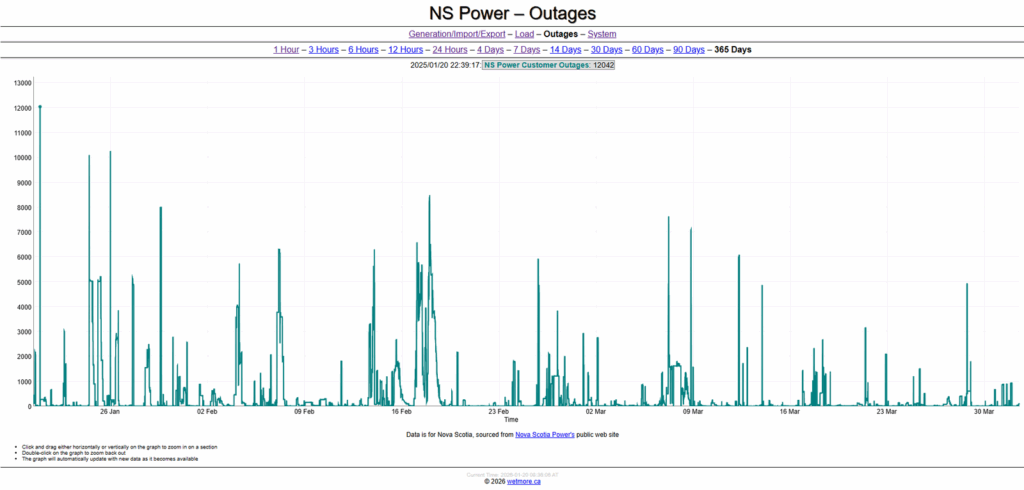Image resolution: width=1024 pixels, height=490 pixels.
Task: Switch to the 7 Days view
Action: pos(527,49)
